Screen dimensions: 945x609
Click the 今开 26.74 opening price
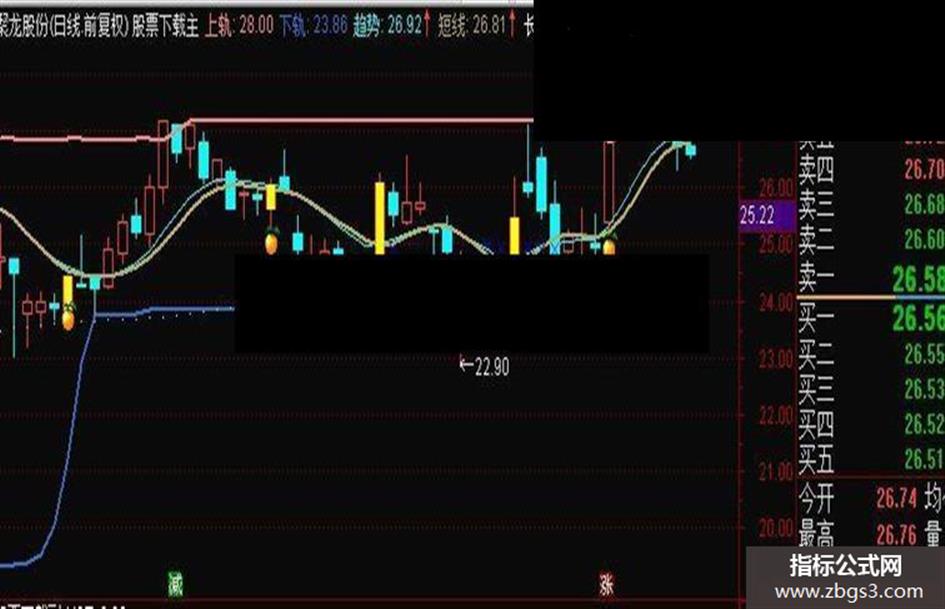point(858,498)
